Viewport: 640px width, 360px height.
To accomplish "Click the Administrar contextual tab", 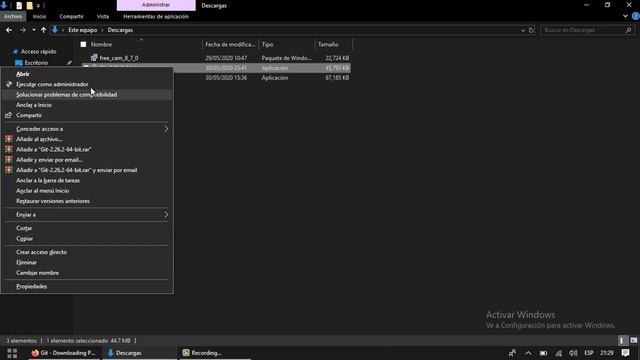I will (x=156, y=5).
